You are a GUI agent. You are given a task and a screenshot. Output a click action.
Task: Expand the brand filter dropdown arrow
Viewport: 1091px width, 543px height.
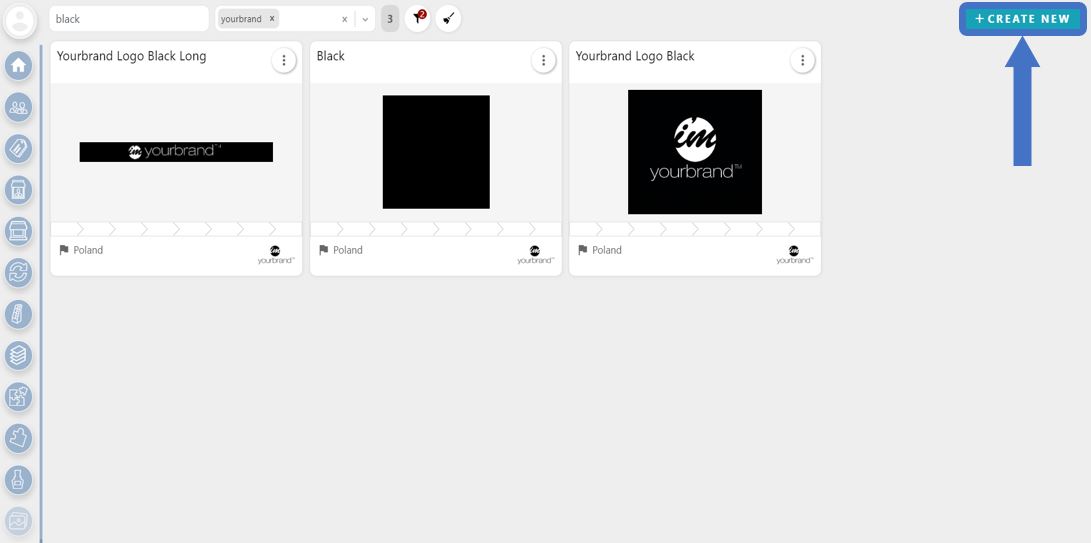tap(365, 19)
